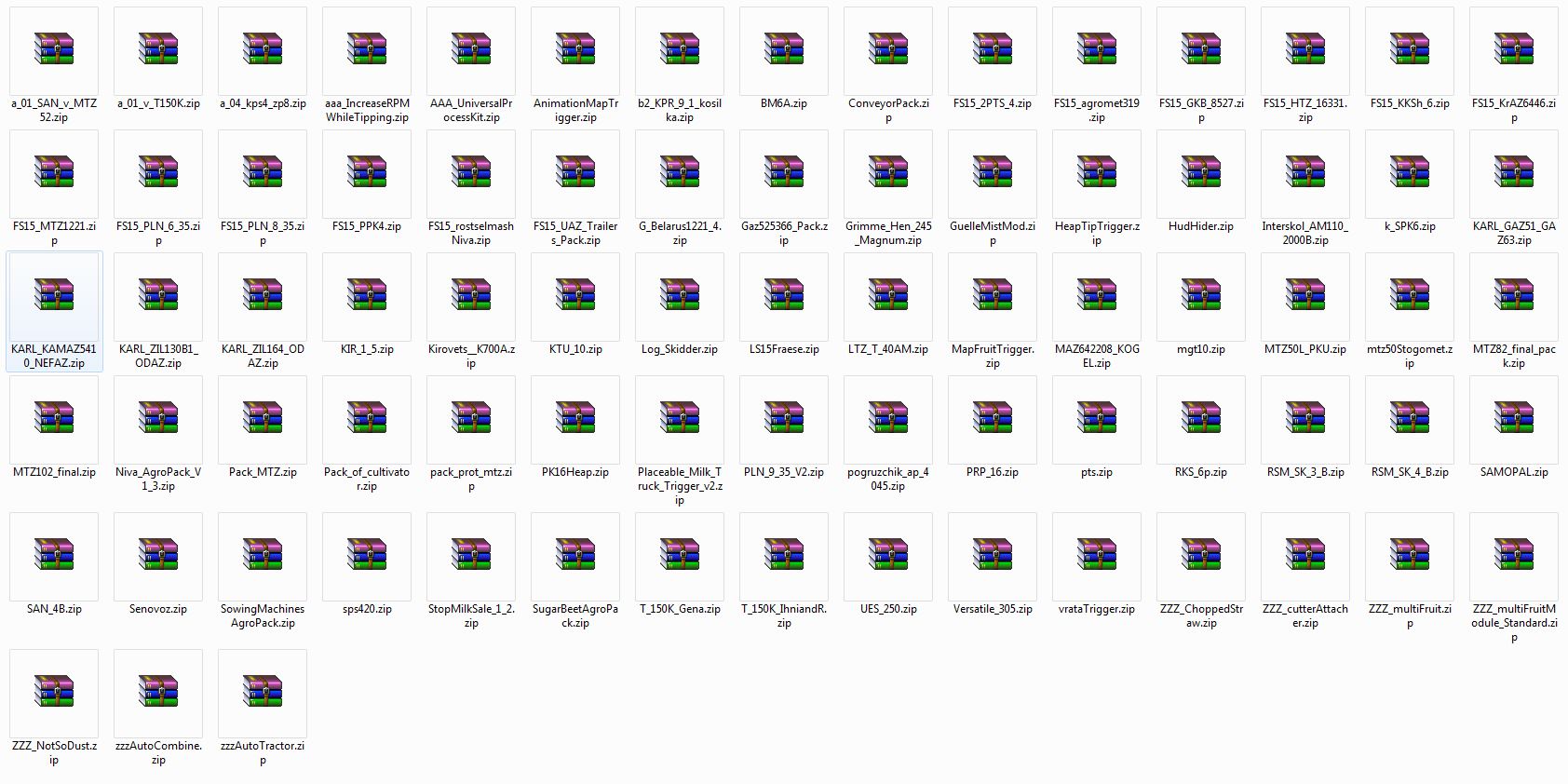Click the b2_KPR_9_1_kosilka.zip file name
Viewport: 1568px width, 784px height.
pyautogui.click(x=680, y=111)
